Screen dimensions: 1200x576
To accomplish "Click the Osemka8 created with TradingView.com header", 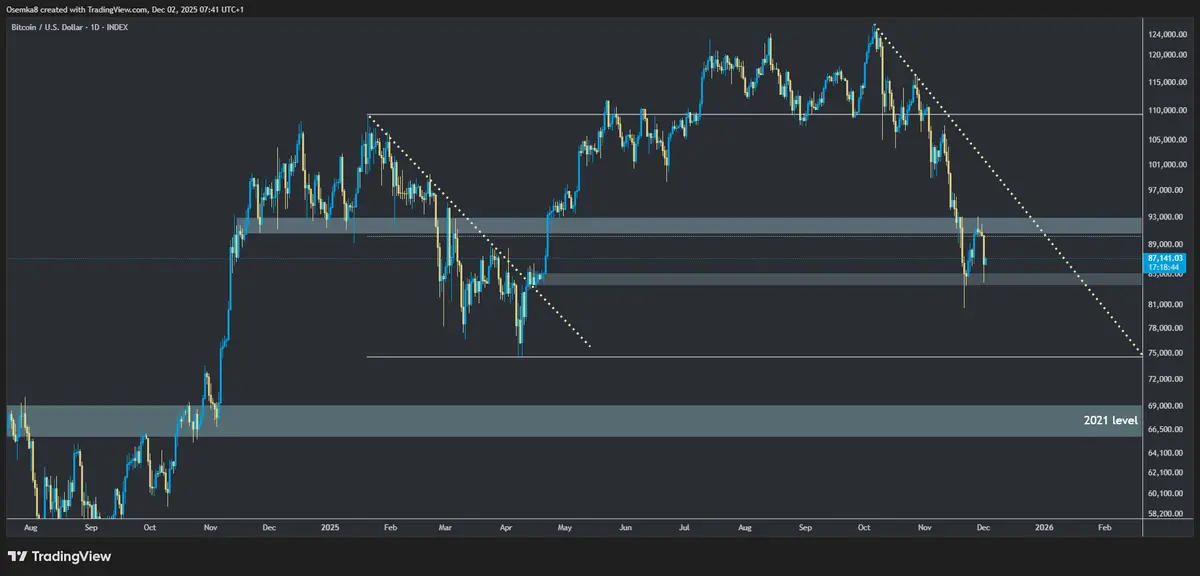I will pyautogui.click(x=125, y=9).
